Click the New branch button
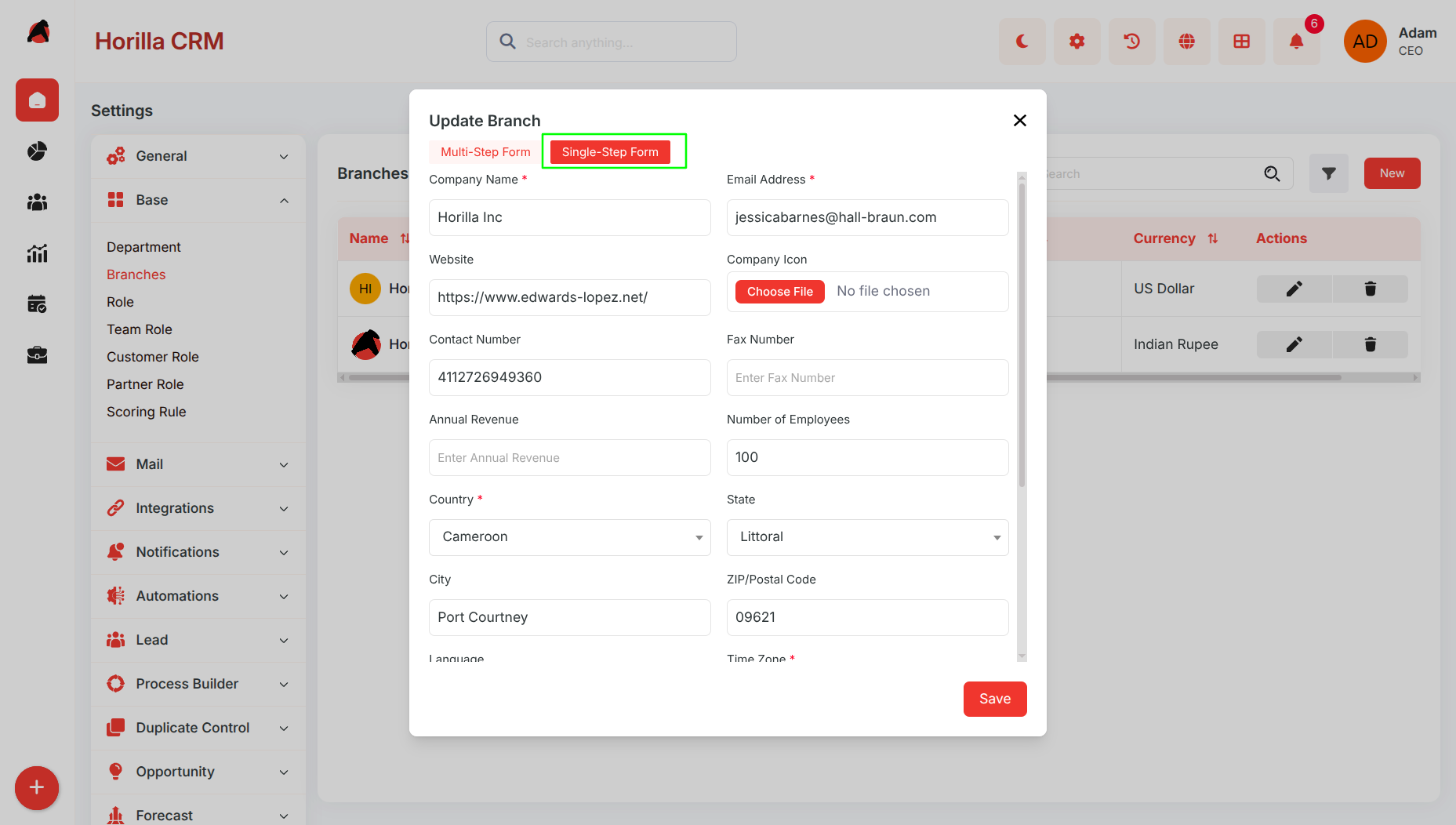The height and width of the screenshot is (825, 1456). pos(1392,173)
